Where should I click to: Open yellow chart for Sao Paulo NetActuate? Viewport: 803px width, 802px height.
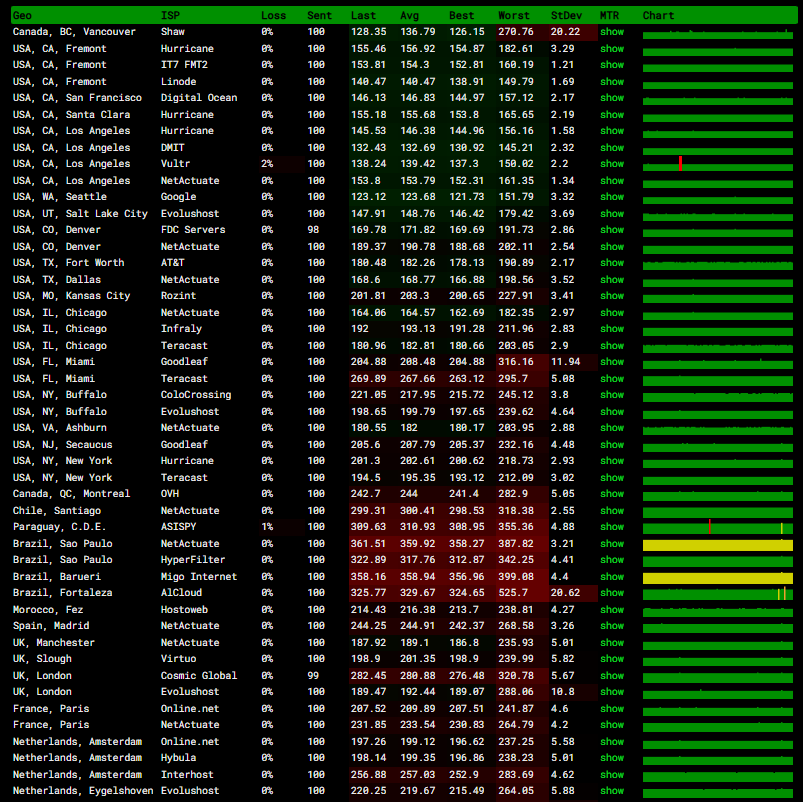pyautogui.click(x=717, y=545)
